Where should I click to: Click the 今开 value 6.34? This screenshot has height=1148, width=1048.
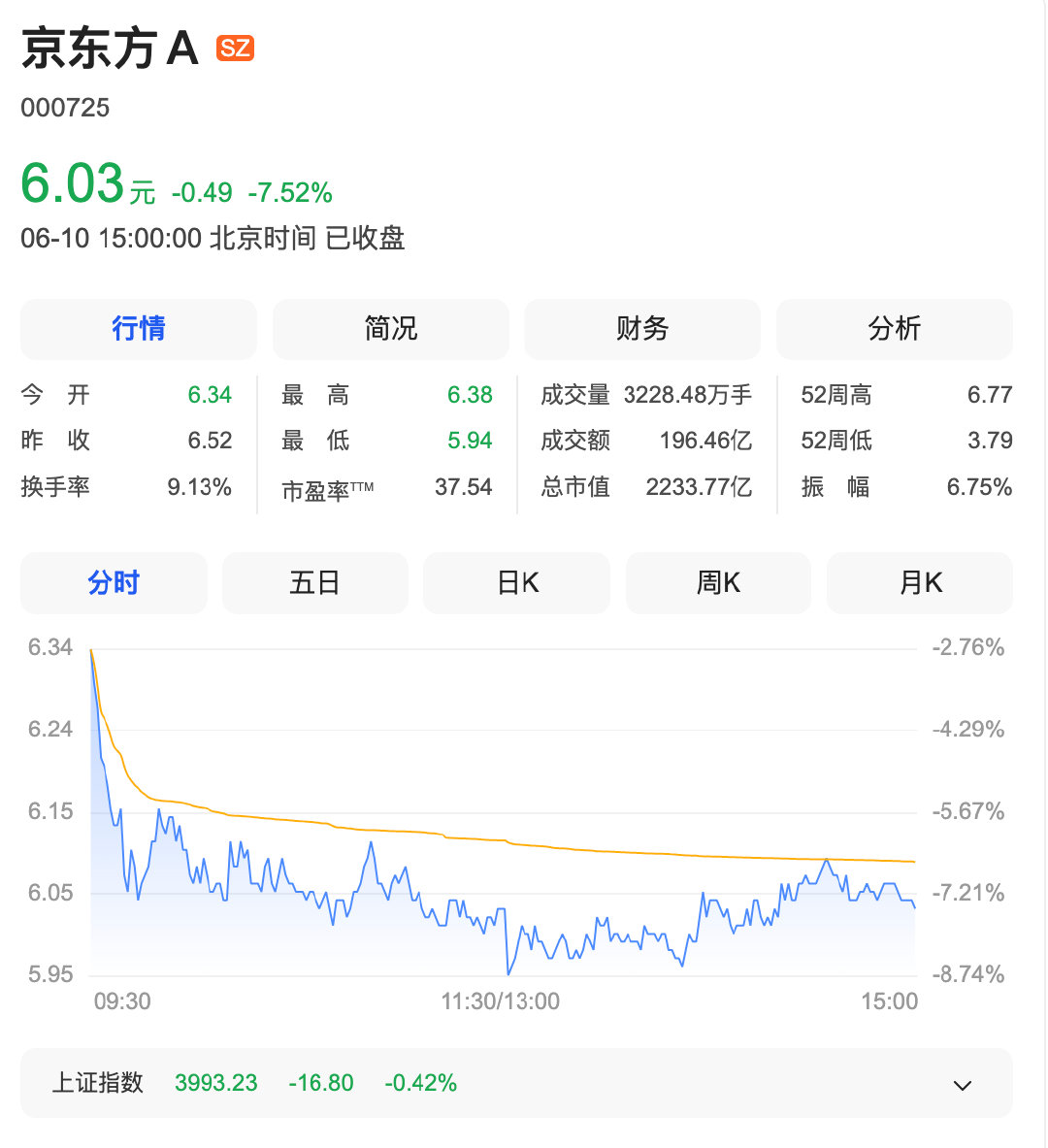pyautogui.click(x=210, y=395)
